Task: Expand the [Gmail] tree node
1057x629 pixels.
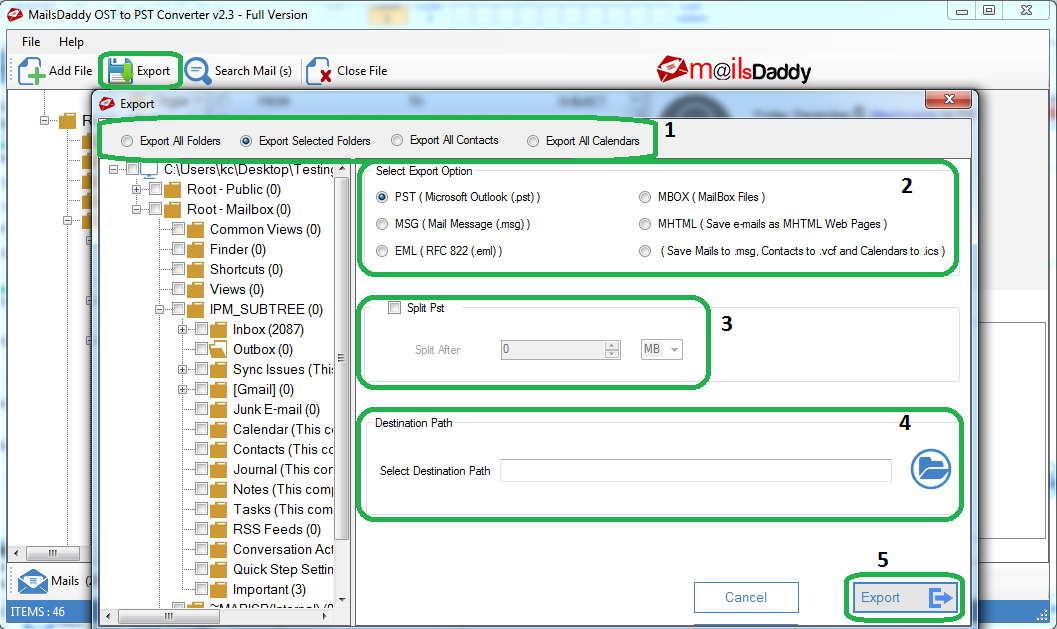Action: [182, 390]
